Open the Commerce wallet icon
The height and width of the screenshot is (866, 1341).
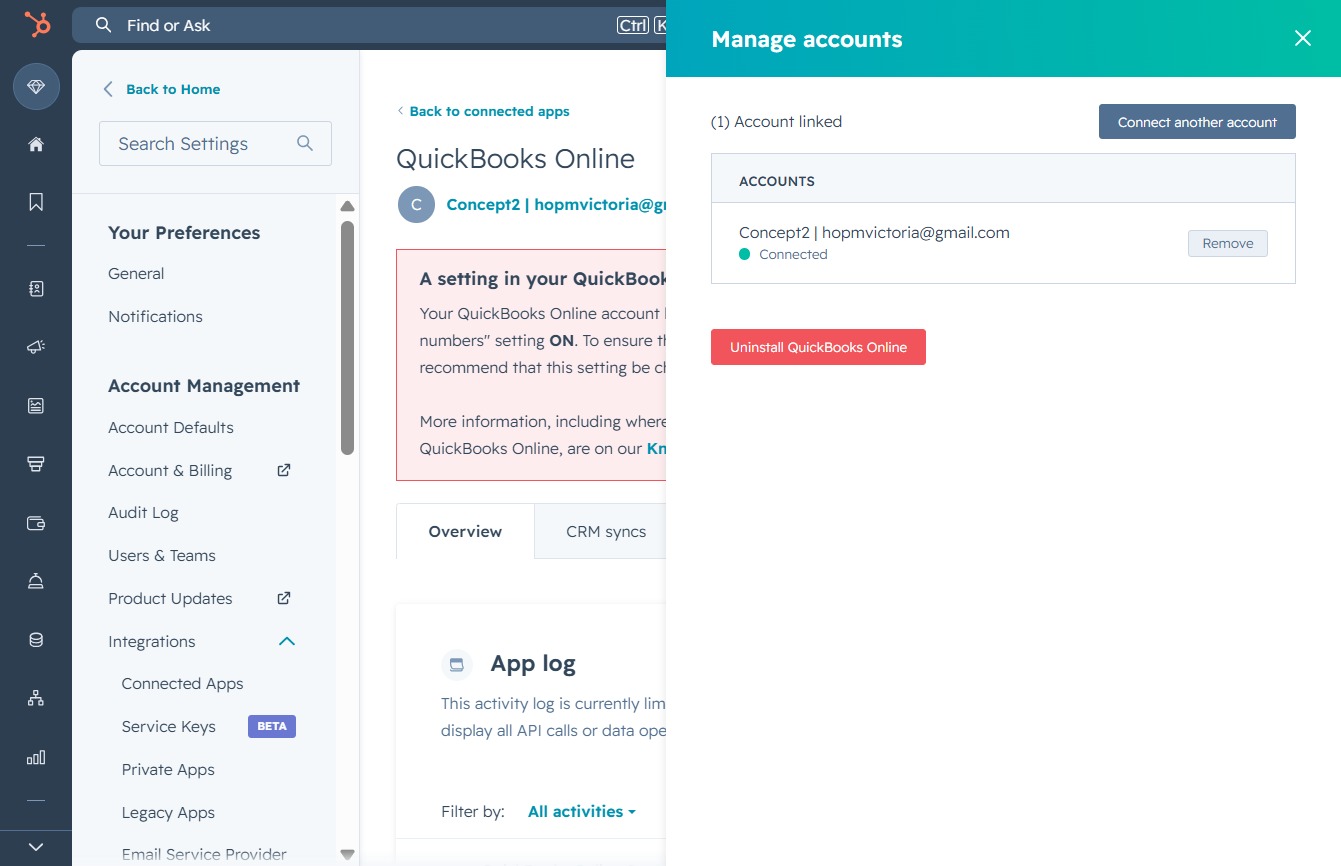pyautogui.click(x=36, y=523)
